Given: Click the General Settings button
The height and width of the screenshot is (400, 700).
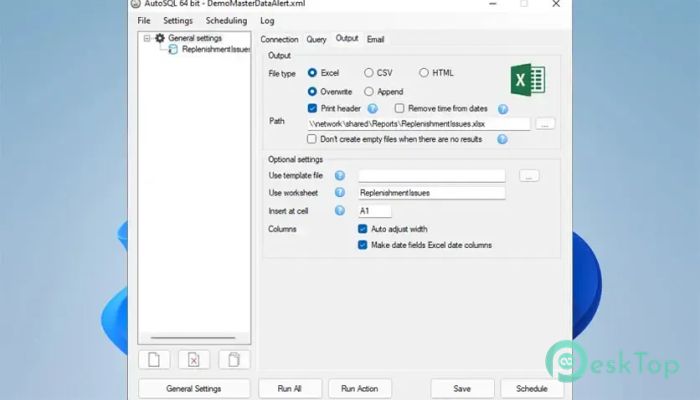Looking at the screenshot, I should tap(194, 388).
